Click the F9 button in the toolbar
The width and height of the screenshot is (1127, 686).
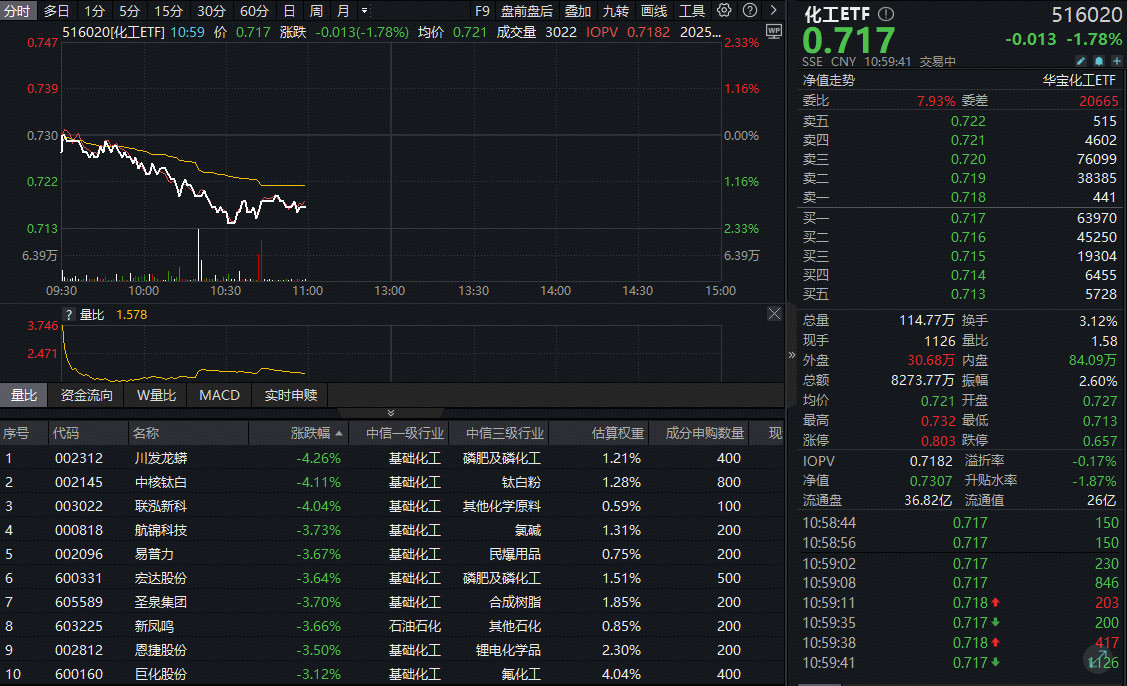(483, 12)
